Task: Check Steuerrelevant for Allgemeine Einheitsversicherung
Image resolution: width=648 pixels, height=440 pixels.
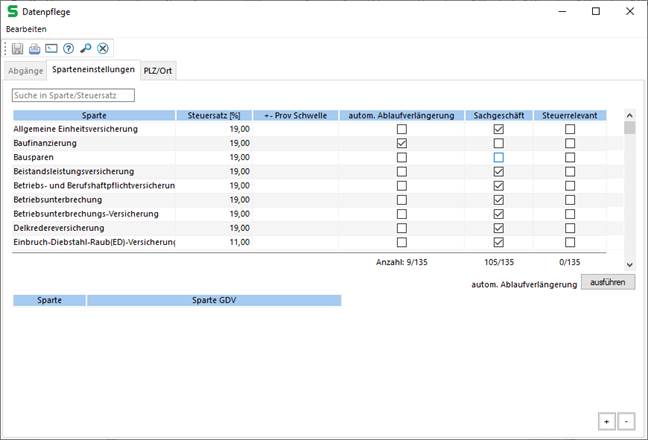Action: (570, 130)
